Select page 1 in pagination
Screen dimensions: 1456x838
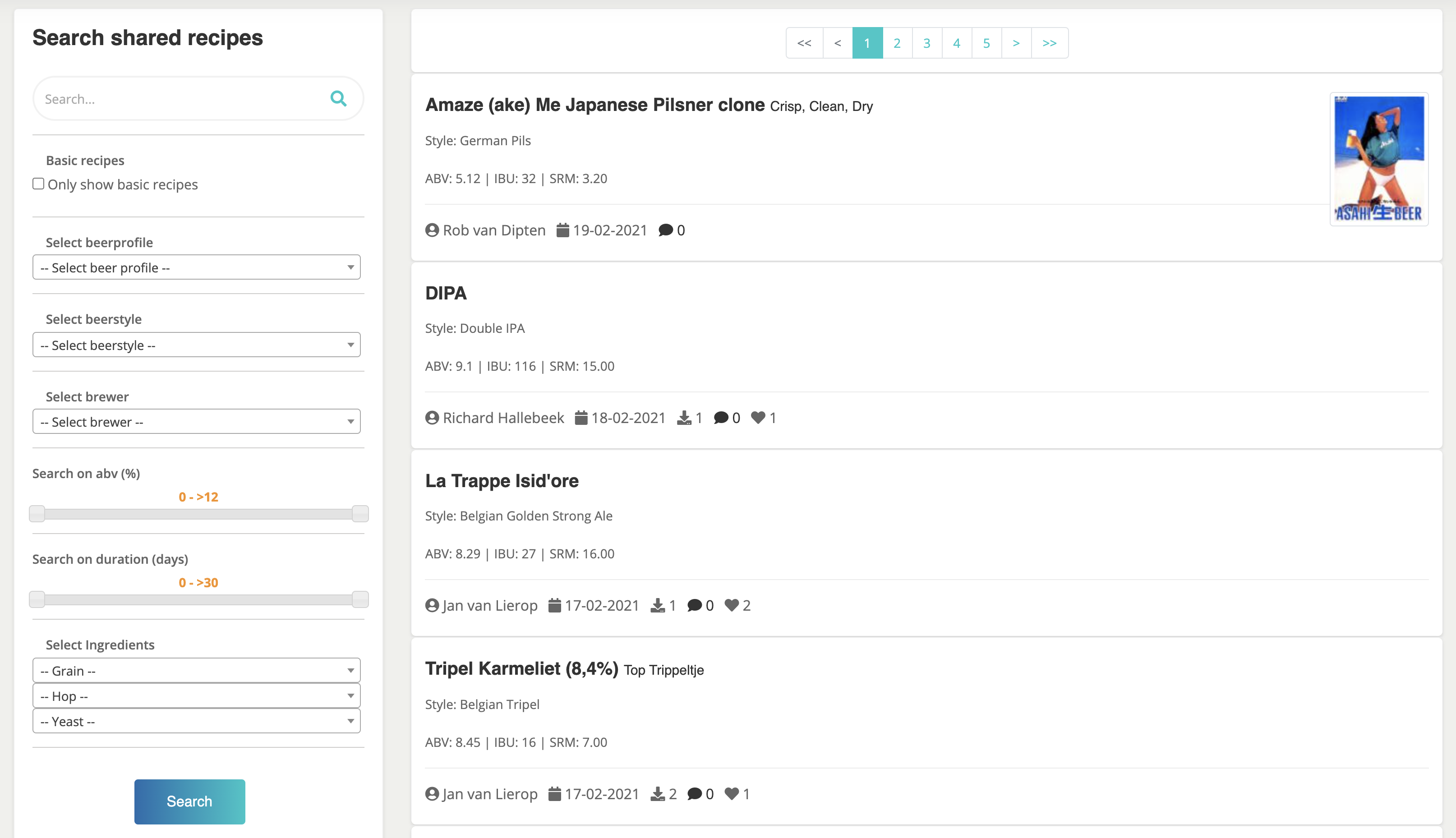[x=867, y=43]
